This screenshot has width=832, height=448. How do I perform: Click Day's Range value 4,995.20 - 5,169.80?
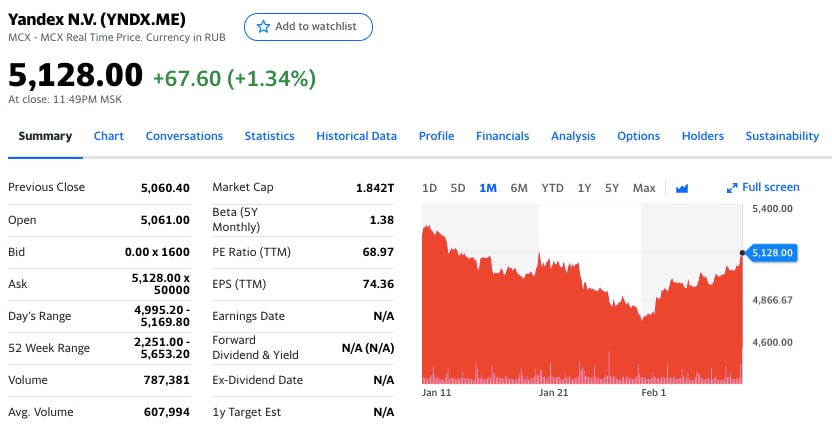pos(162,316)
